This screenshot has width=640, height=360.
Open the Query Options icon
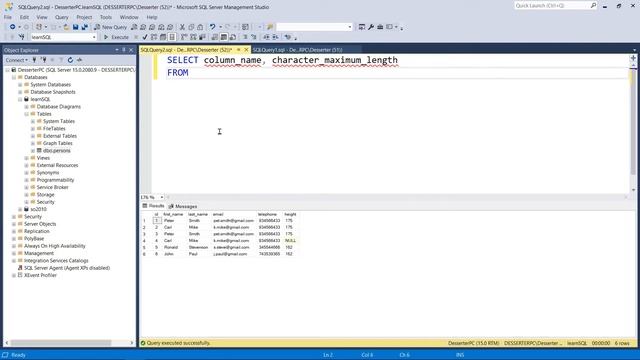pos(163,37)
